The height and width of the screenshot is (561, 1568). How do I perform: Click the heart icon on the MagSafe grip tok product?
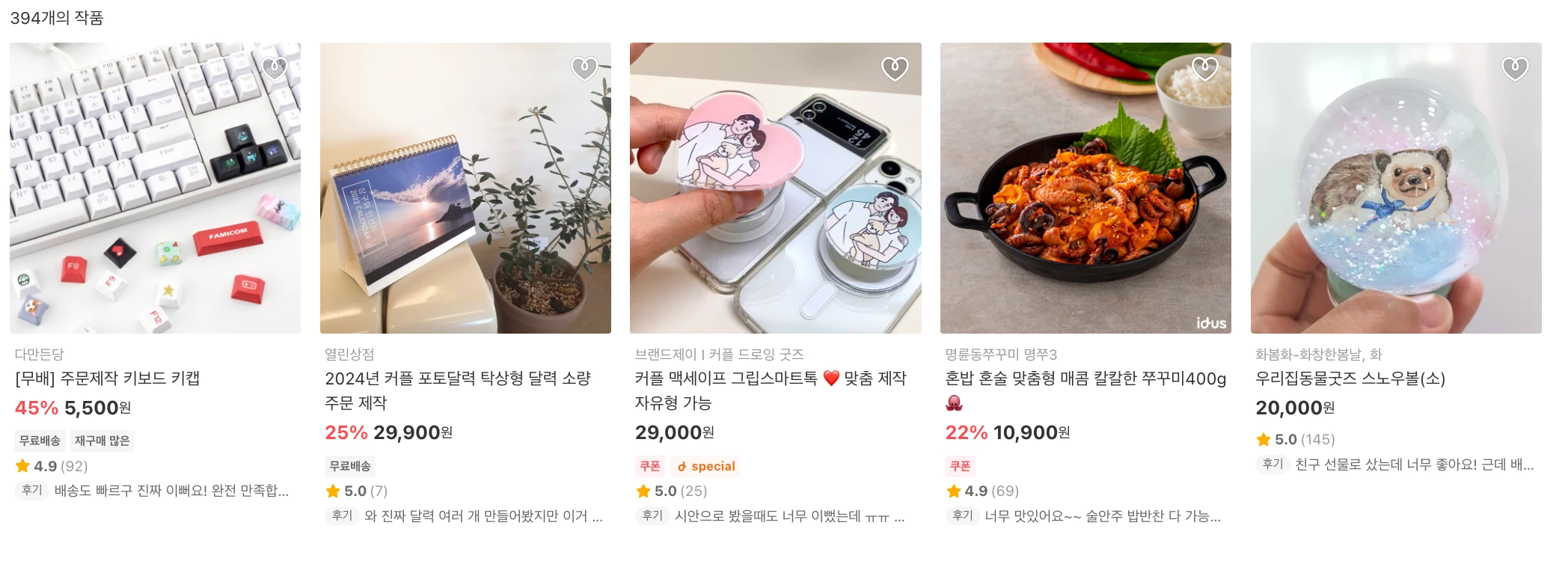pyautogui.click(x=894, y=67)
